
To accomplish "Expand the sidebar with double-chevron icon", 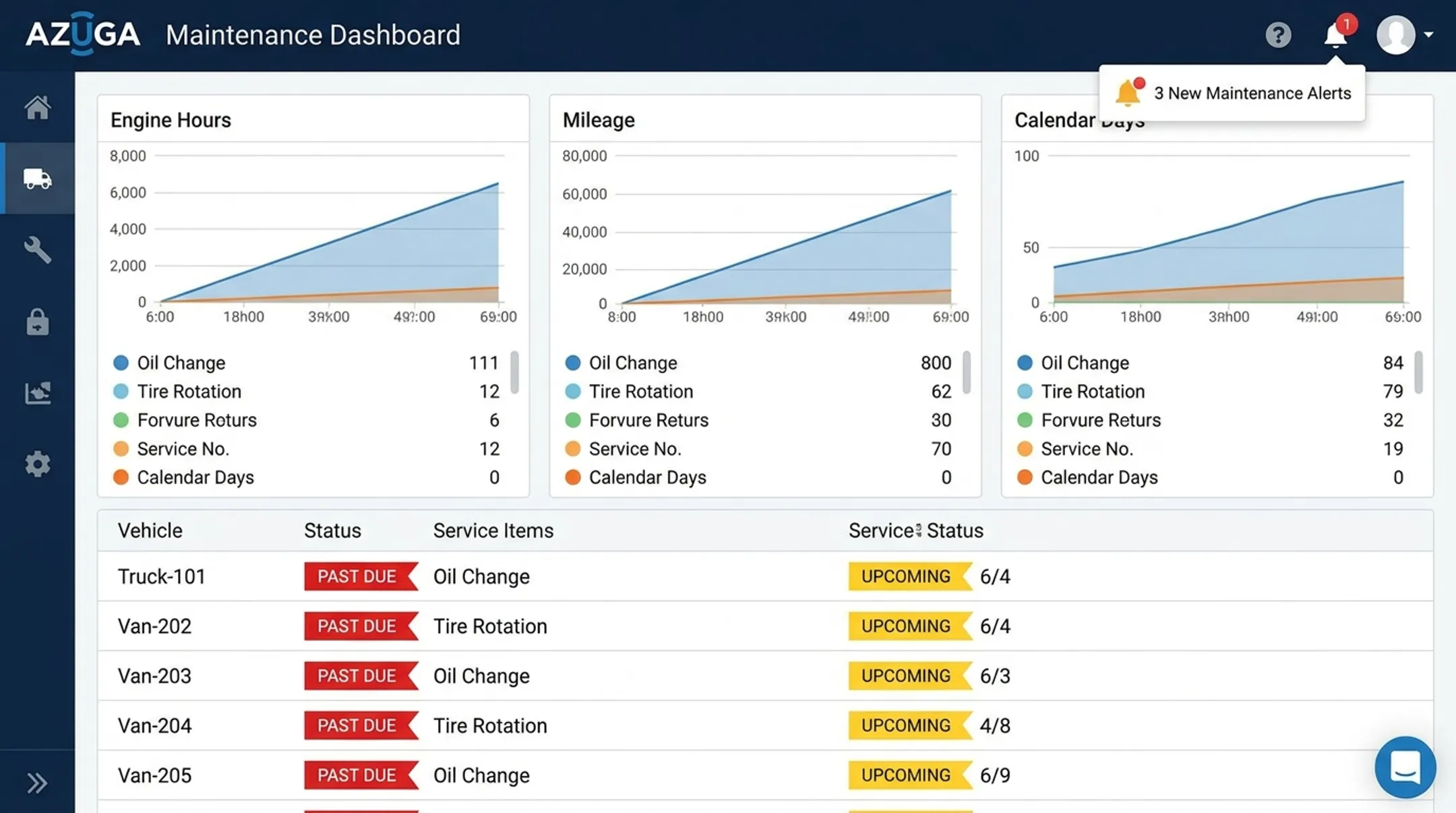I will [x=37, y=783].
